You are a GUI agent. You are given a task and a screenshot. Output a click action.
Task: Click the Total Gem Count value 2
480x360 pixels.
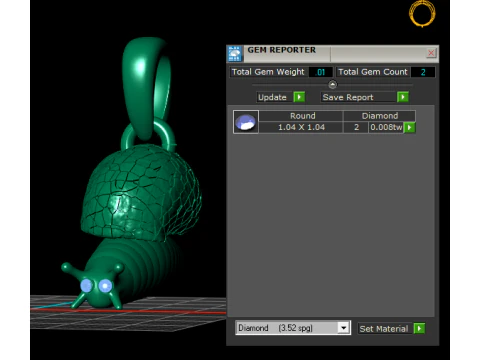click(423, 72)
